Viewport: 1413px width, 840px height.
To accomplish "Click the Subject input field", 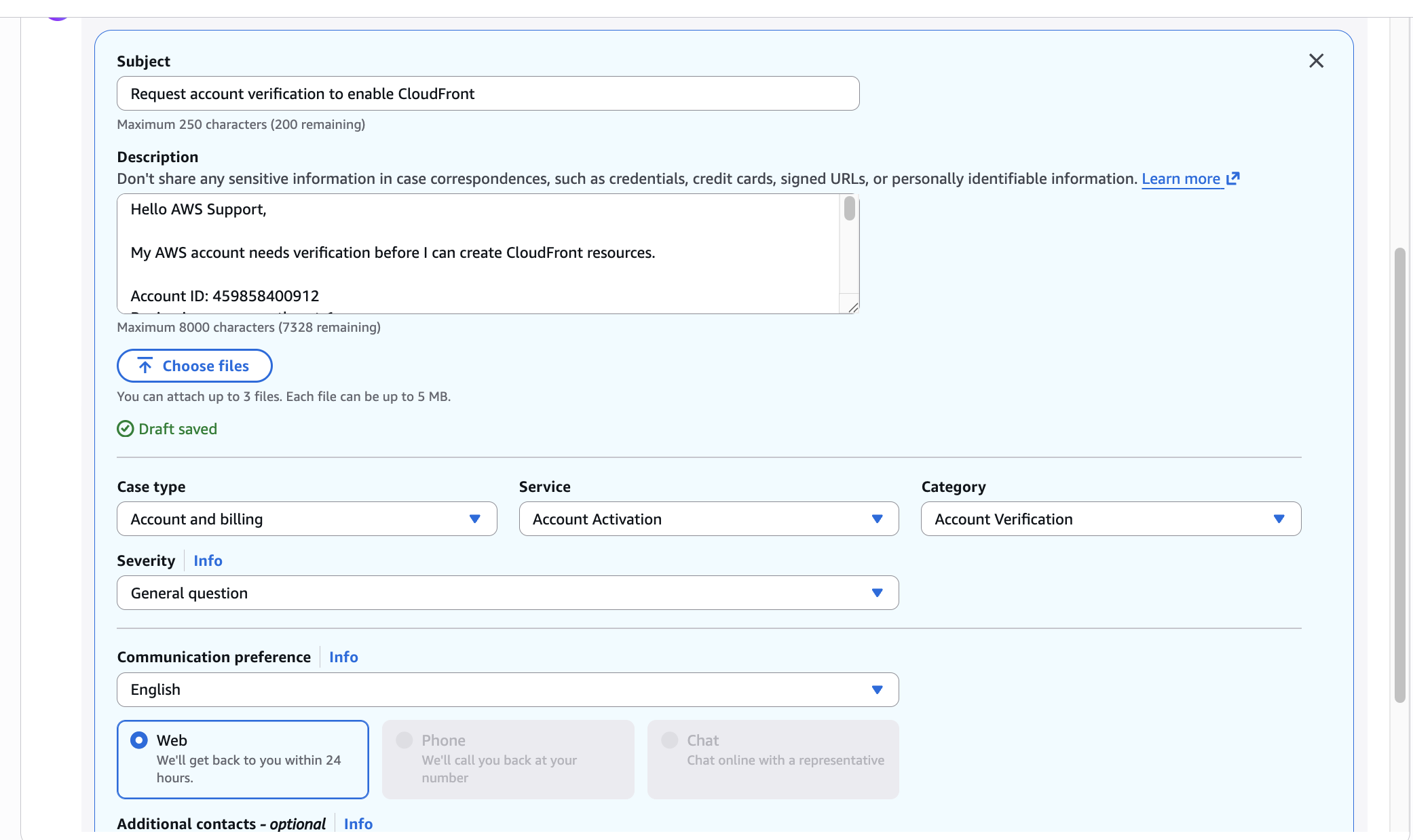I will click(488, 94).
